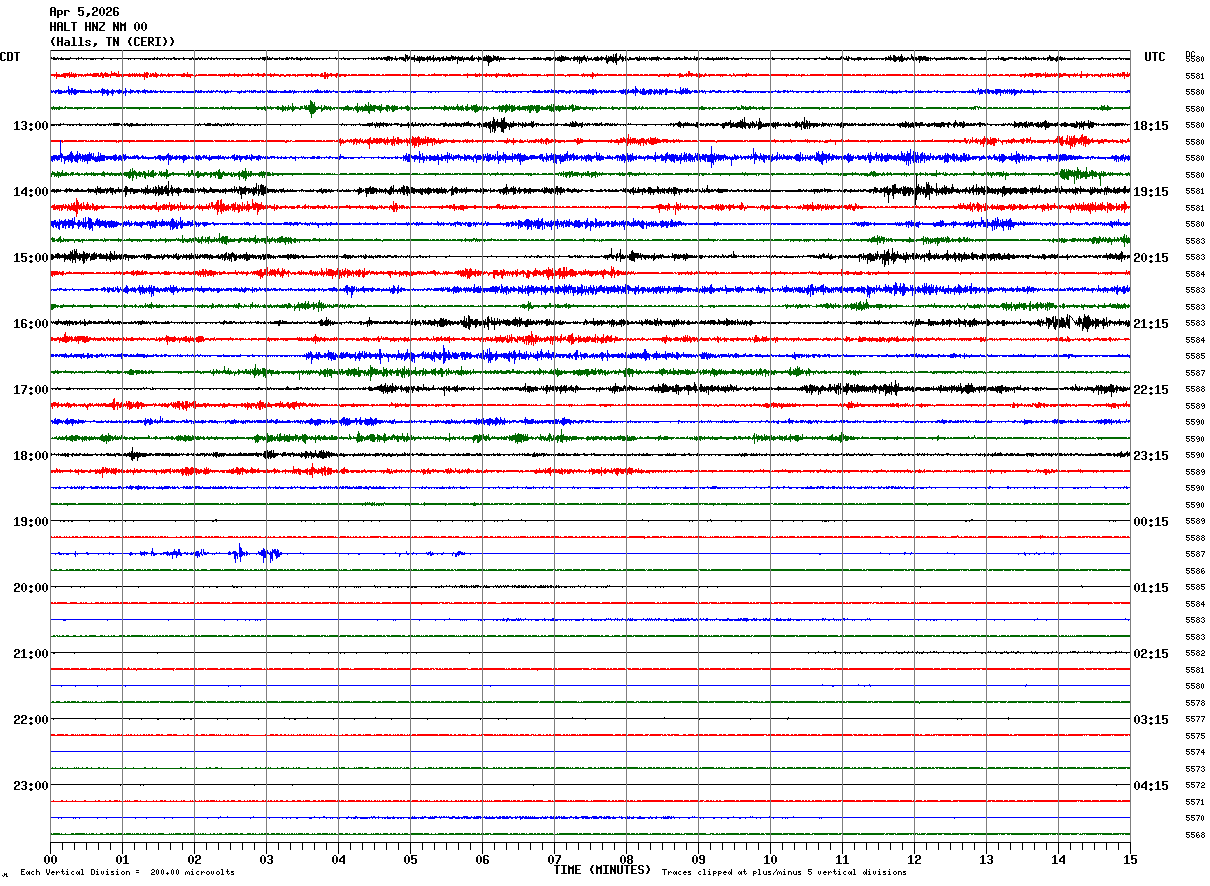Select the 07 minute axis tick label
1210x886 pixels.
tap(554, 860)
